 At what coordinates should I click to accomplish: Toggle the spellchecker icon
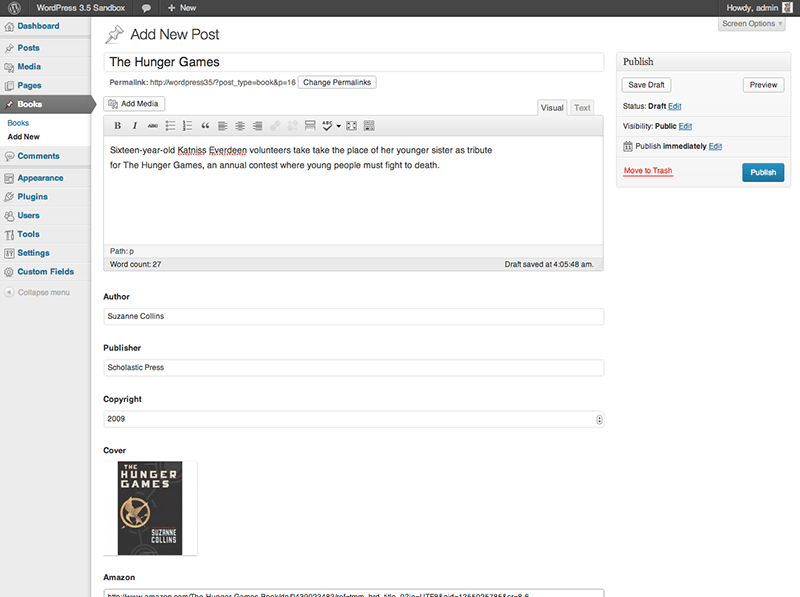coord(327,126)
